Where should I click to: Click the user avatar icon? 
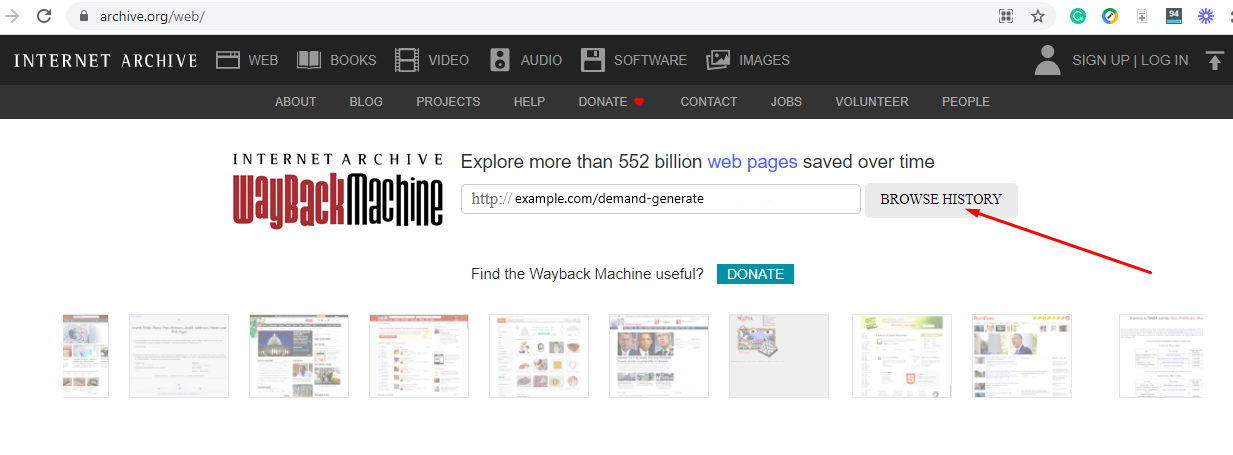tap(1047, 60)
